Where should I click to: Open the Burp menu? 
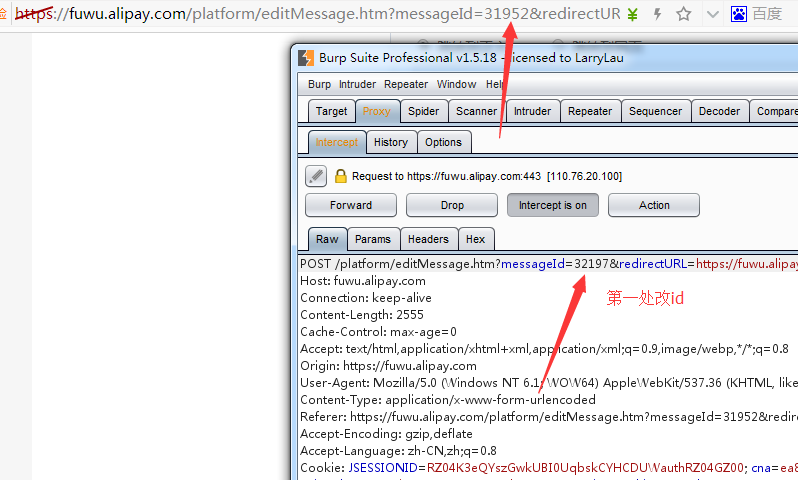(319, 84)
